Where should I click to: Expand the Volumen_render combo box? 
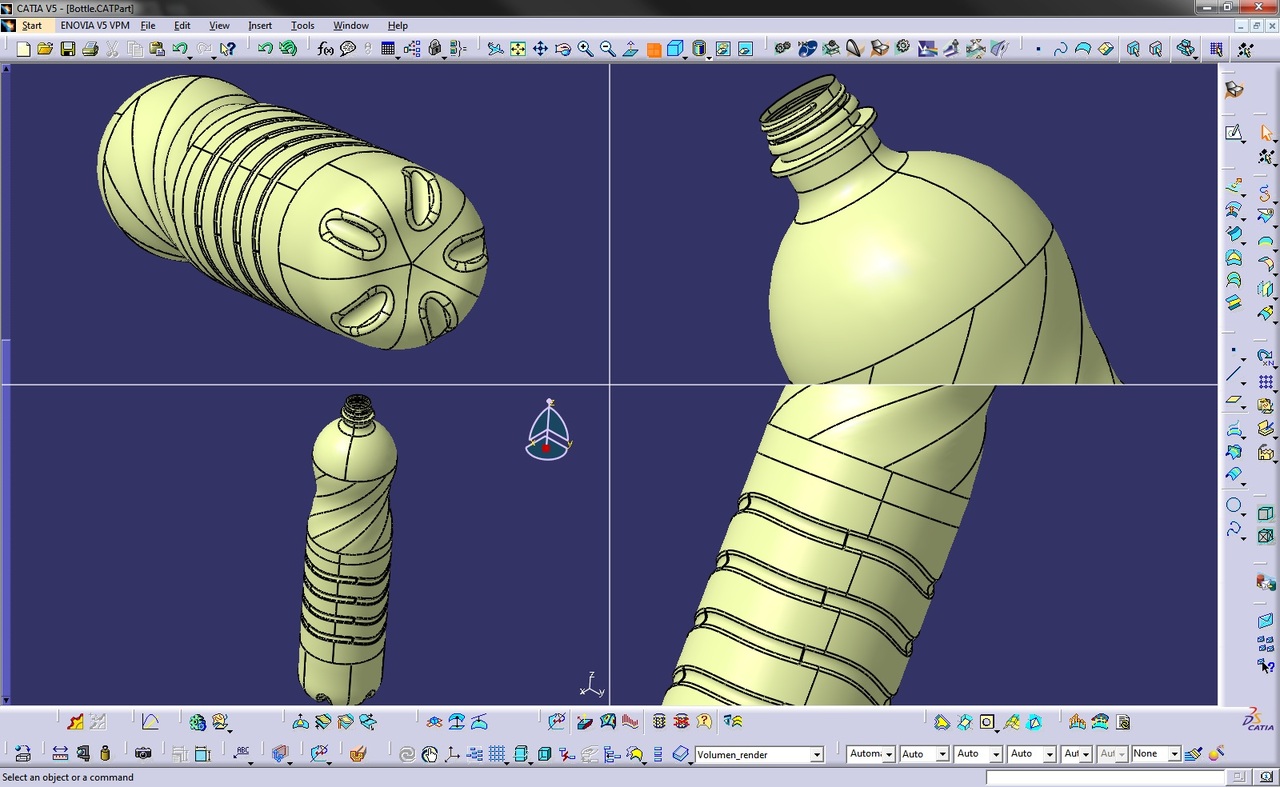[817, 754]
